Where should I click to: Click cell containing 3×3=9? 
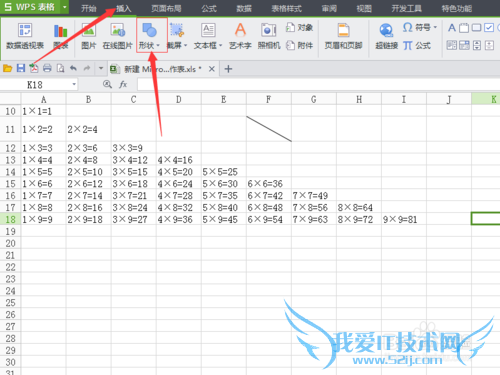point(134,148)
